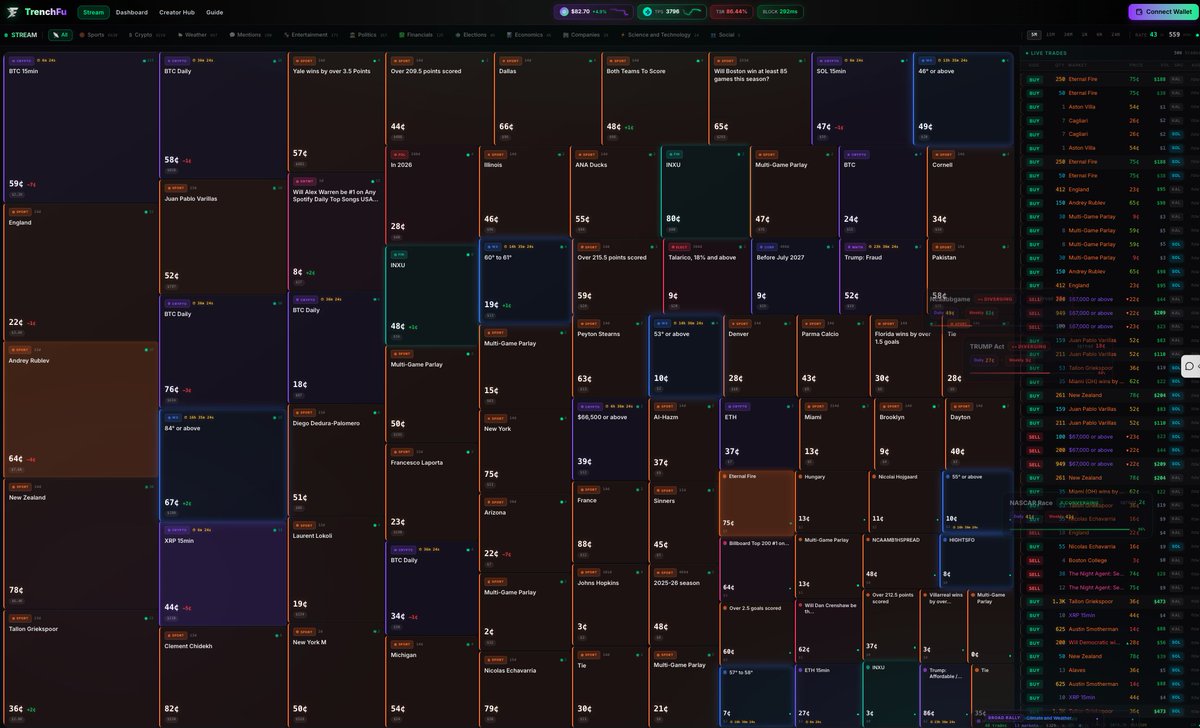Open the Stream tab

click(x=93, y=12)
